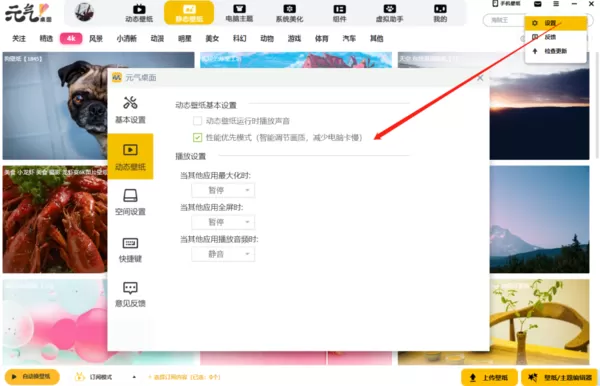Switch to the 游戏 category tab
This screenshot has height=386, width=600.
click(294, 38)
